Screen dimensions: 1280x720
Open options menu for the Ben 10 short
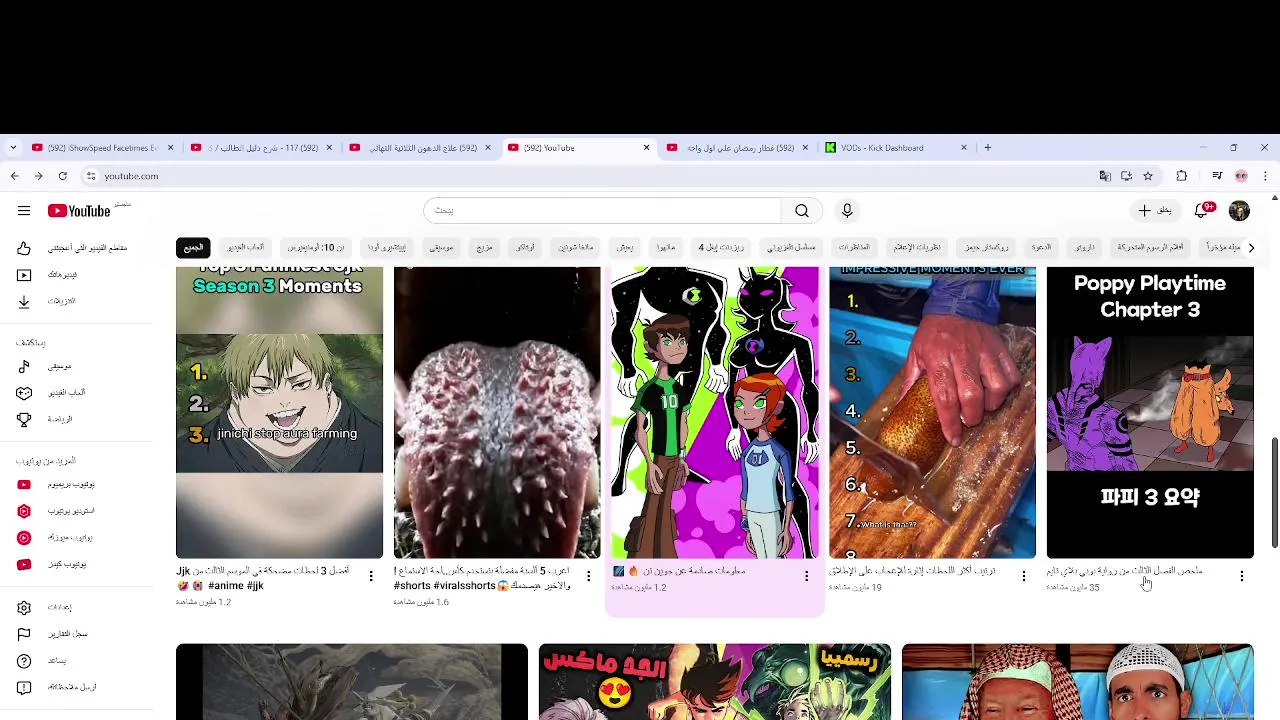tap(806, 576)
